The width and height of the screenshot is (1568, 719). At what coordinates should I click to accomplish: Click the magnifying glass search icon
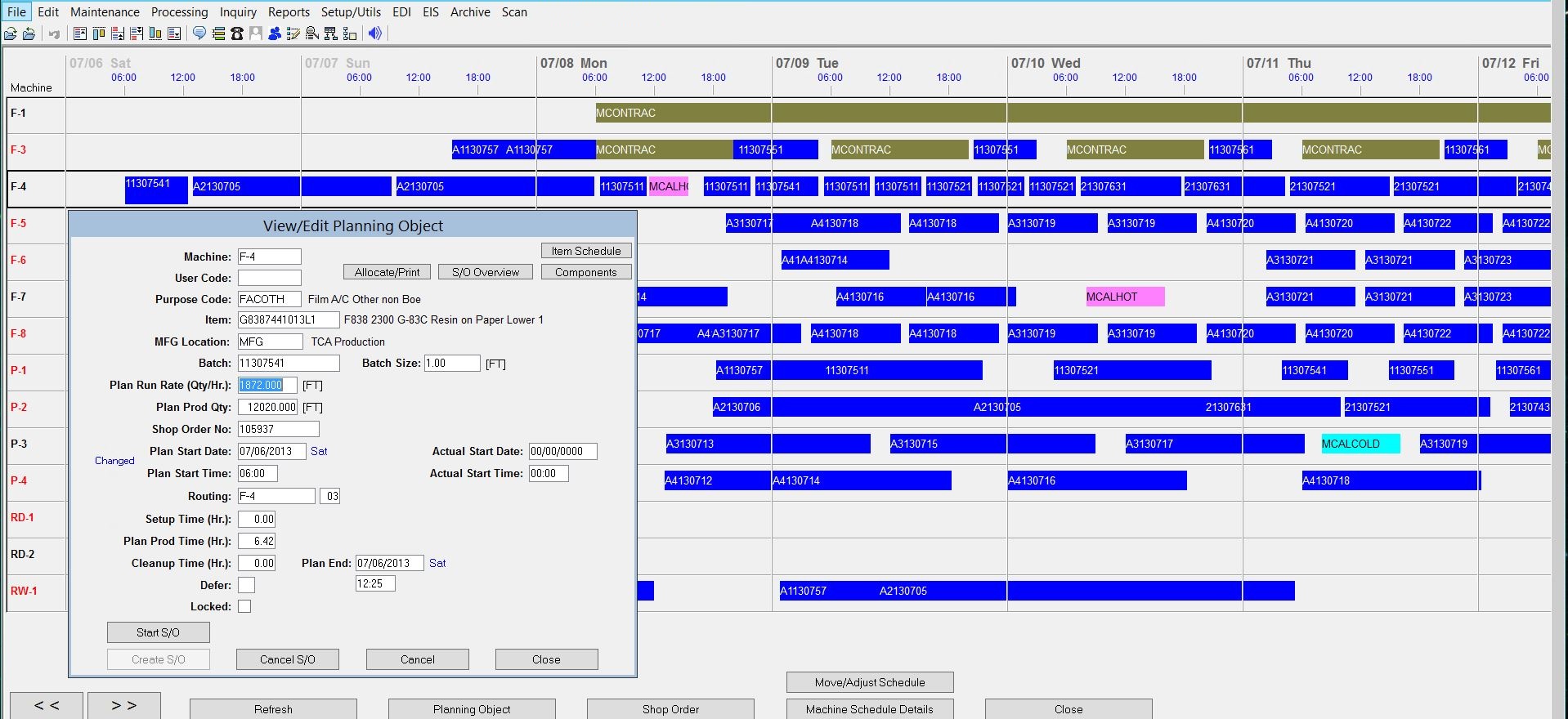[x=311, y=33]
